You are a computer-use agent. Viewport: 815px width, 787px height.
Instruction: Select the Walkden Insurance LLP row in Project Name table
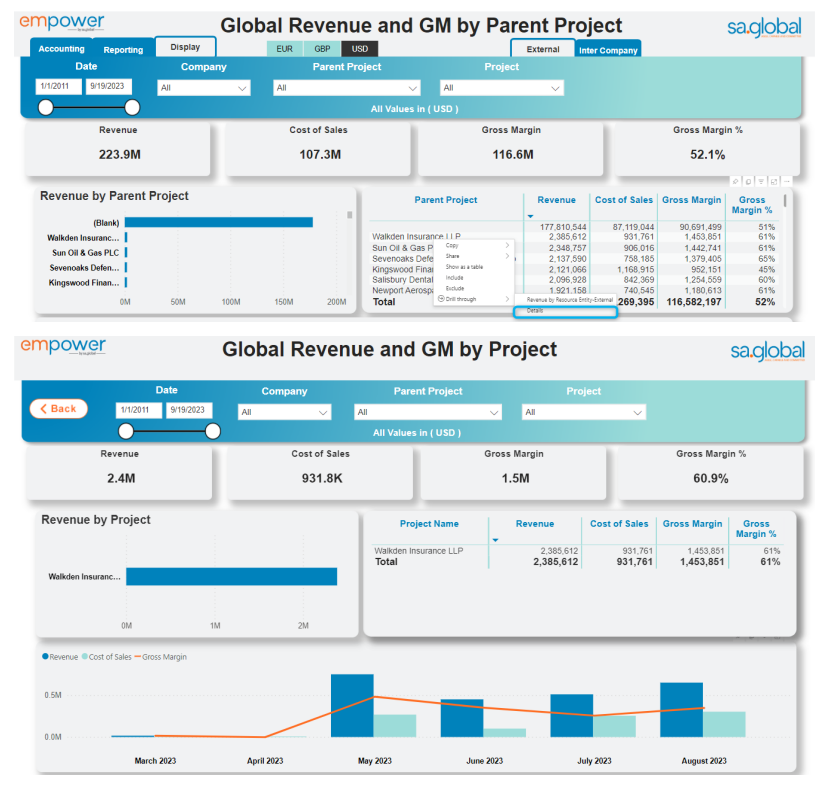click(577, 551)
